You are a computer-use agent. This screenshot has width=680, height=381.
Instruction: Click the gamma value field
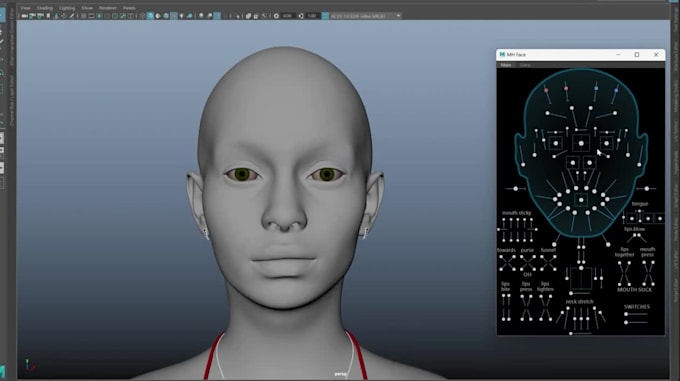[312, 16]
